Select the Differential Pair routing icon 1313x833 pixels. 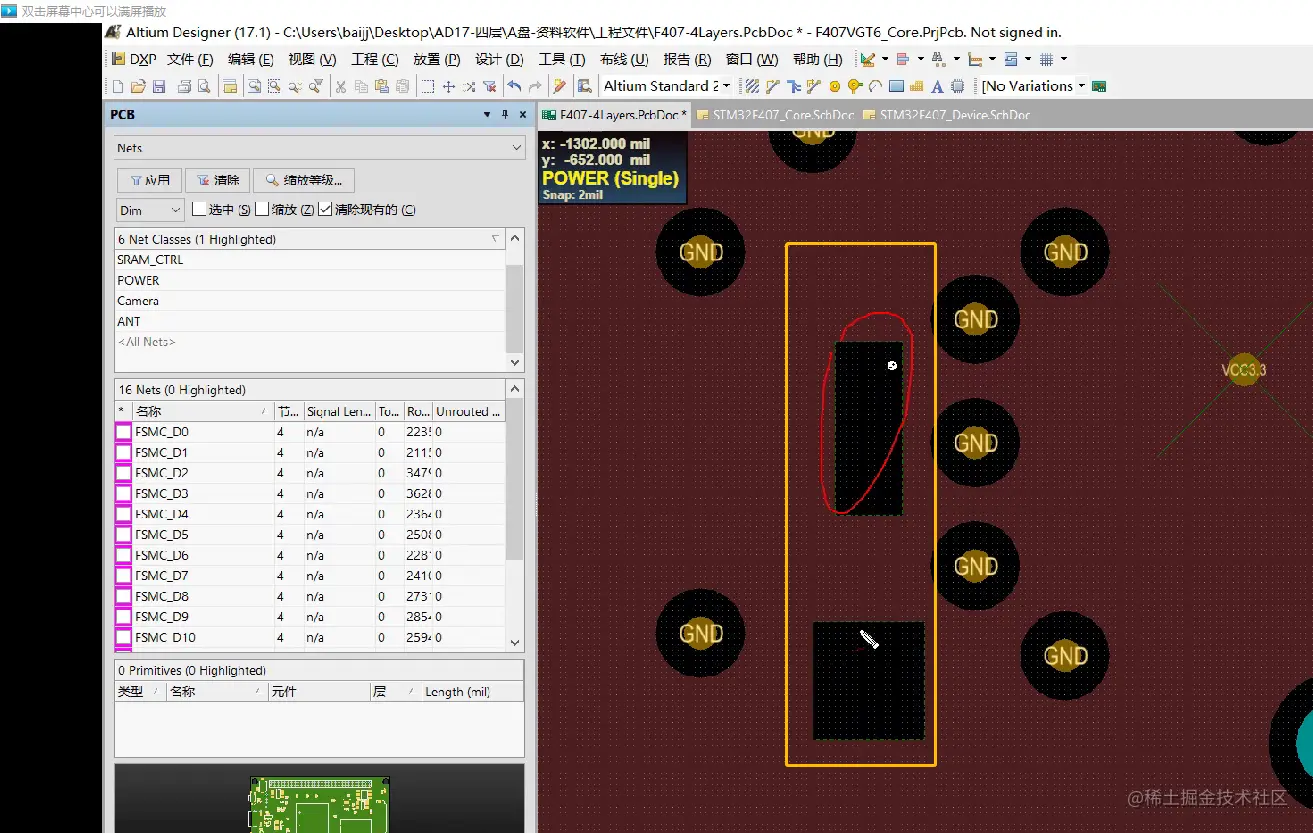point(813,86)
